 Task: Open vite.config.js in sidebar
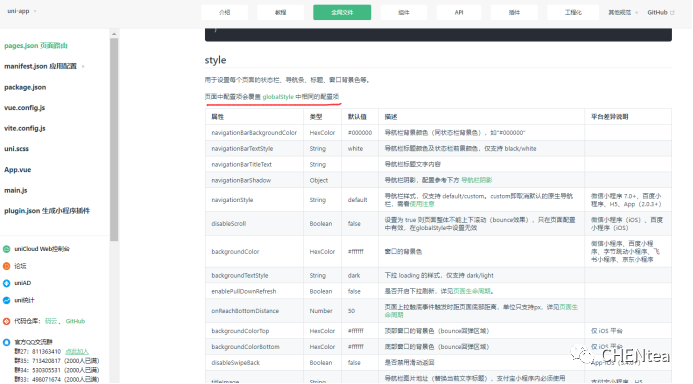click(25, 128)
